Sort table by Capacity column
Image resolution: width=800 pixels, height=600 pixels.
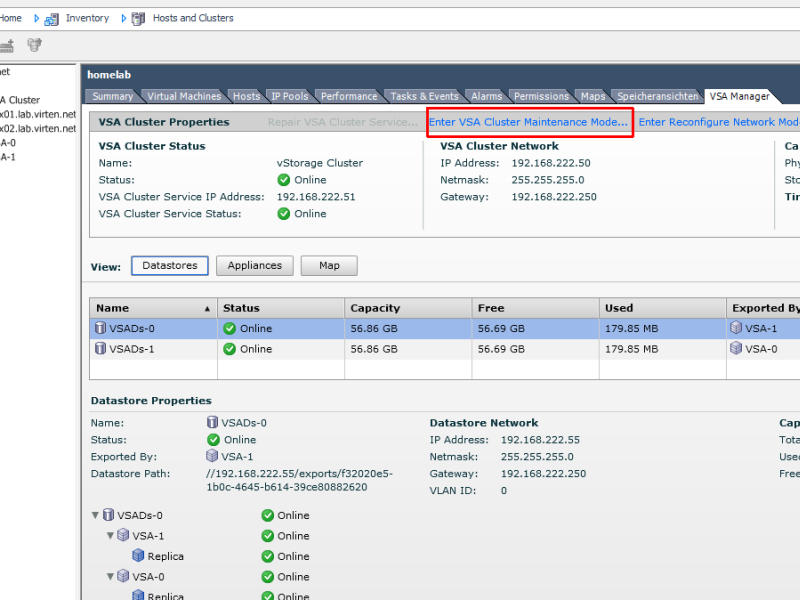click(x=408, y=308)
